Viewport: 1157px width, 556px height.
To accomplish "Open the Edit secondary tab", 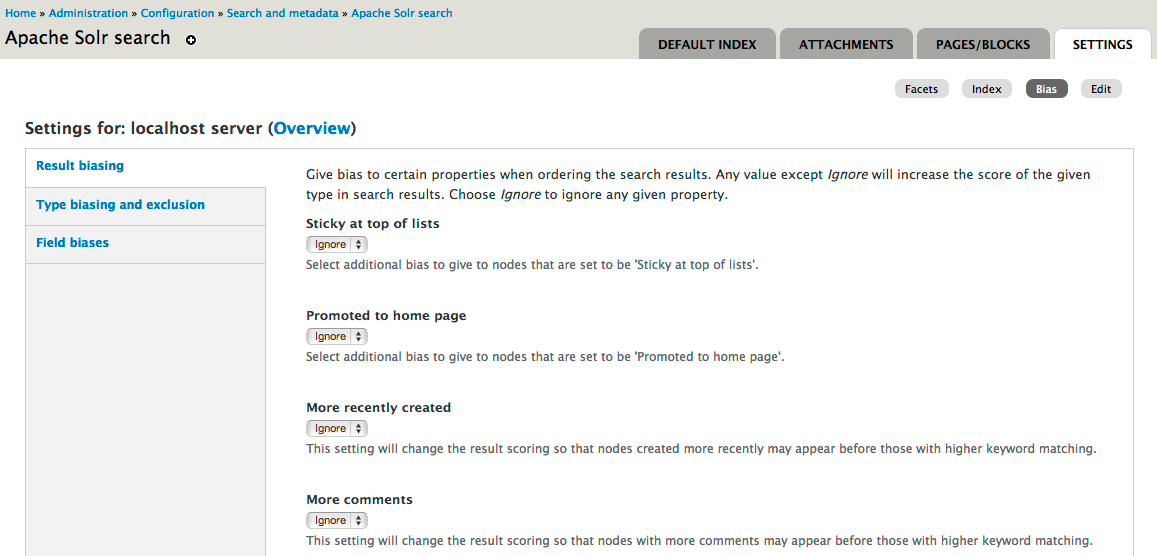I will (1101, 88).
